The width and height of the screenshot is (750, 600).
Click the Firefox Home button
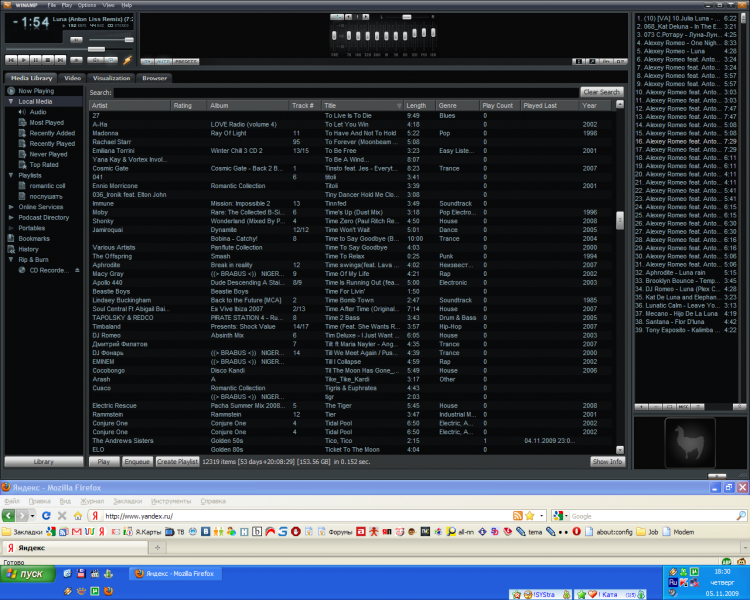(77, 516)
